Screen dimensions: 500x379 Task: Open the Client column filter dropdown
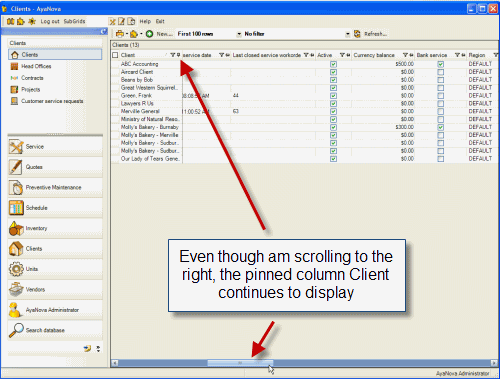(x=173, y=55)
